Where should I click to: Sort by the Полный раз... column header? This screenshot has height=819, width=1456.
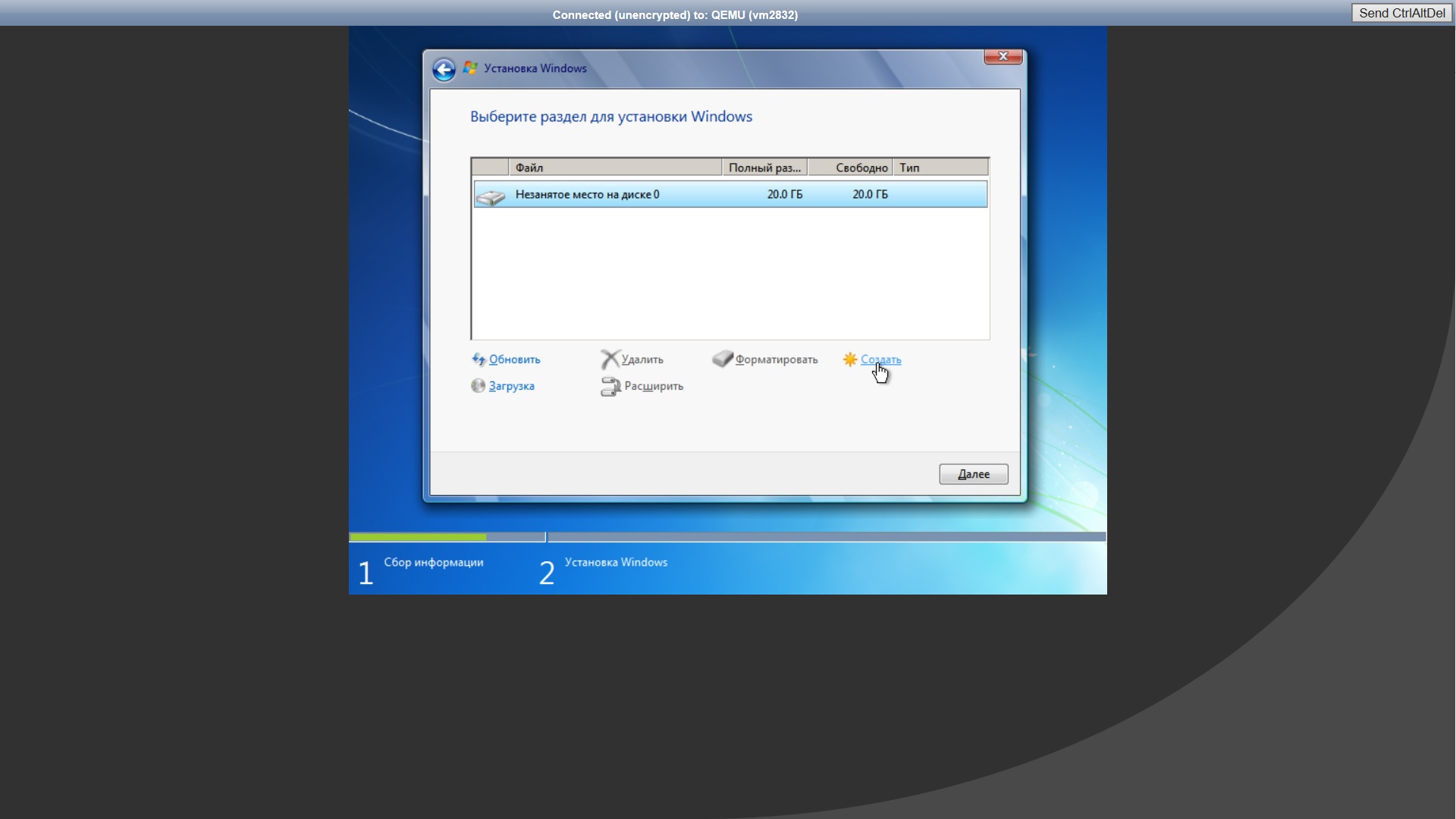coord(764,168)
